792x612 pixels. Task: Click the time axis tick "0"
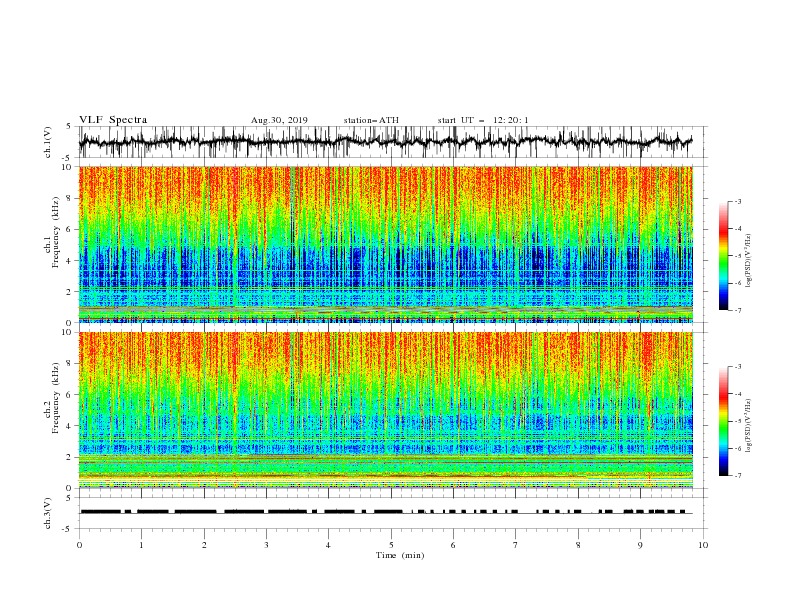coord(79,545)
